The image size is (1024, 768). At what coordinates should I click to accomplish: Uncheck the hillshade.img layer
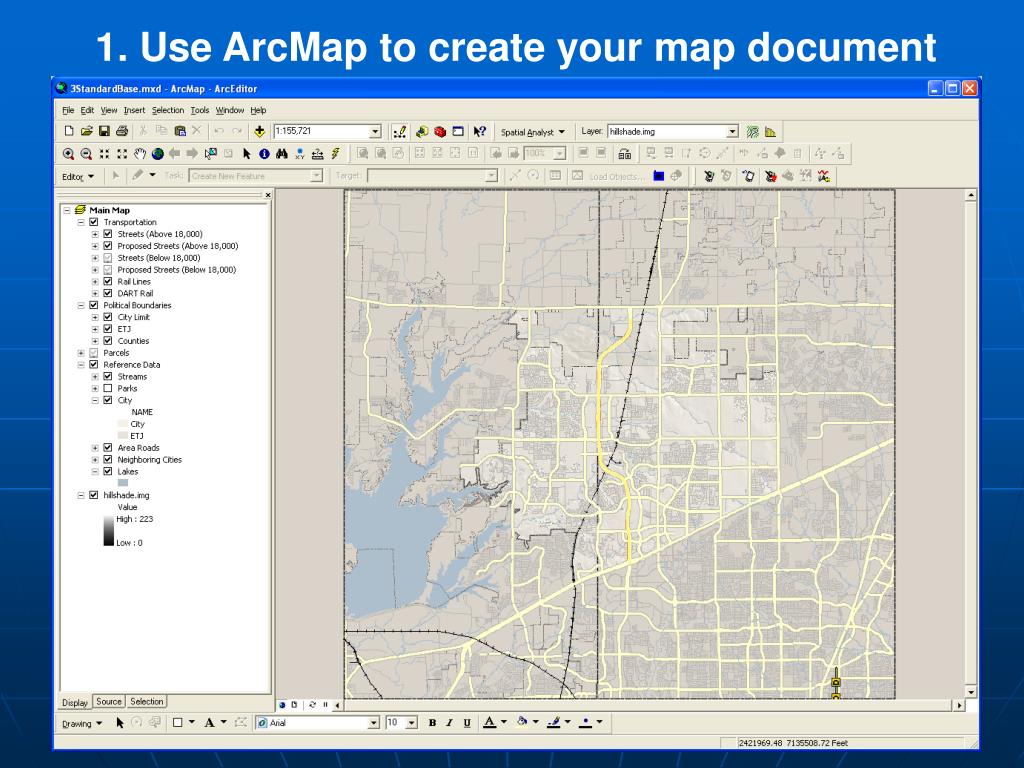94,495
